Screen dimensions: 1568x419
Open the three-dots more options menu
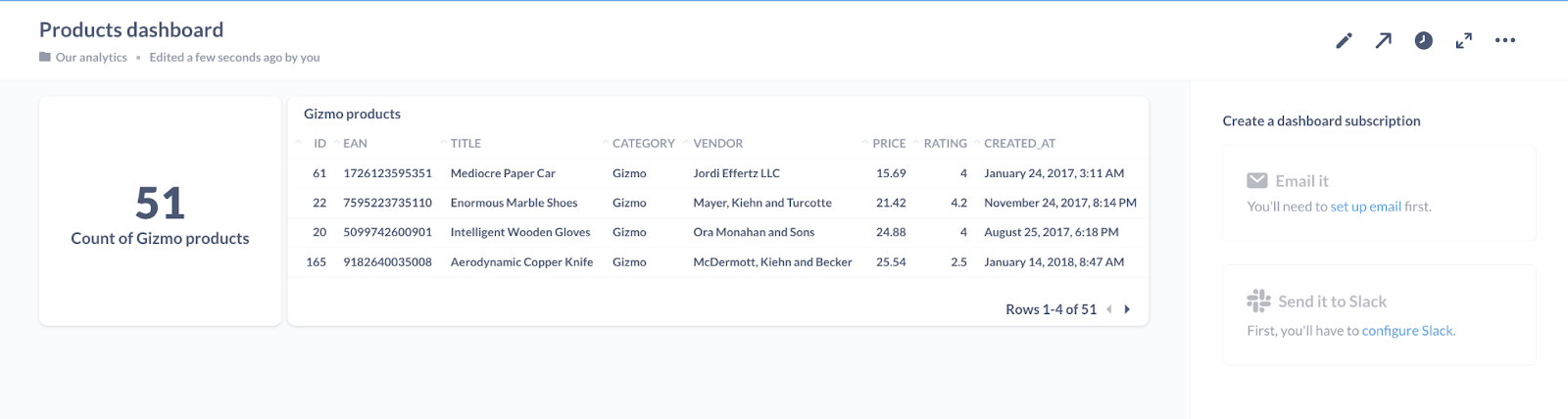point(1504,40)
